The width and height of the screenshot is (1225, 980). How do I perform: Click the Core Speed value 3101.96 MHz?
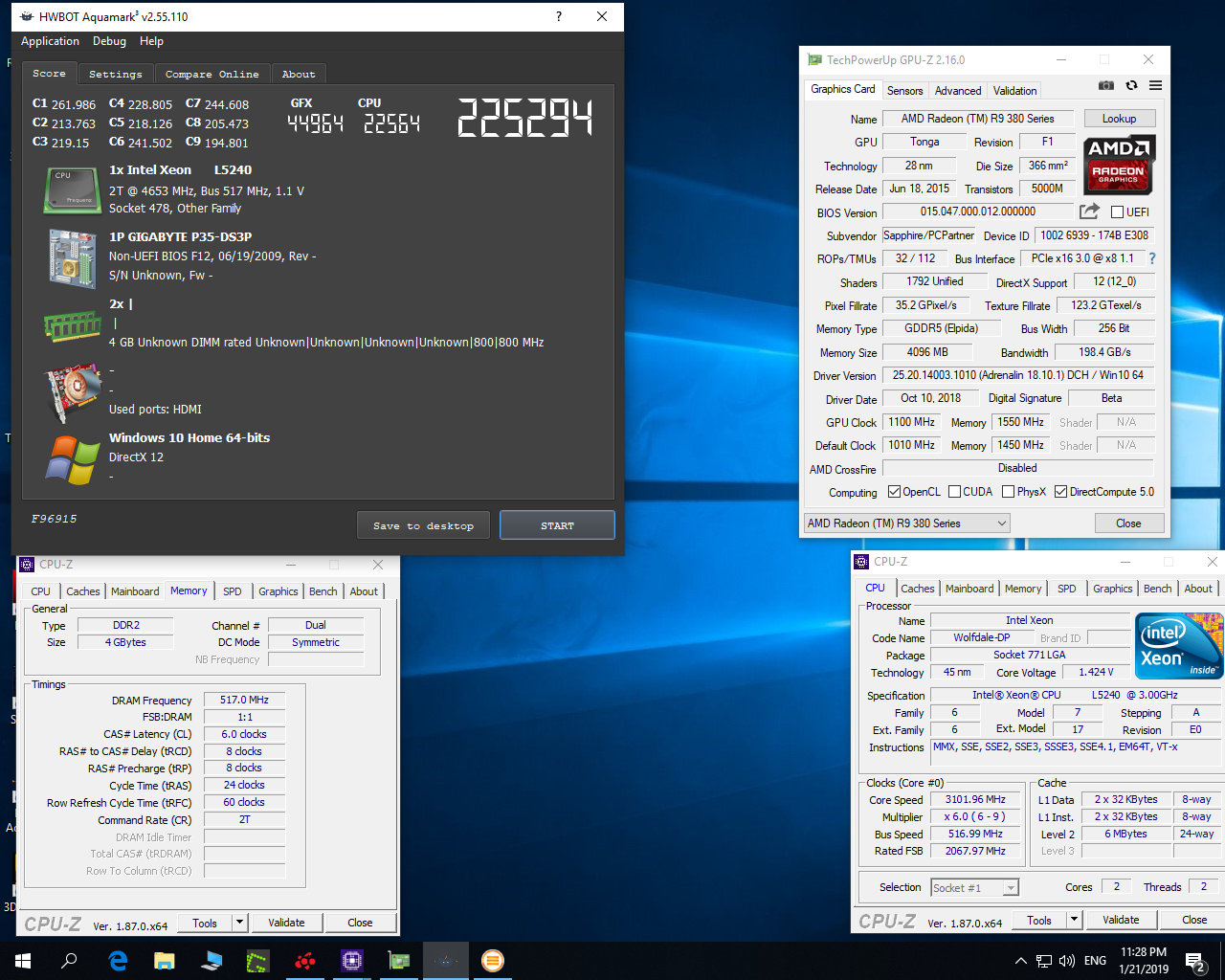coord(975,799)
